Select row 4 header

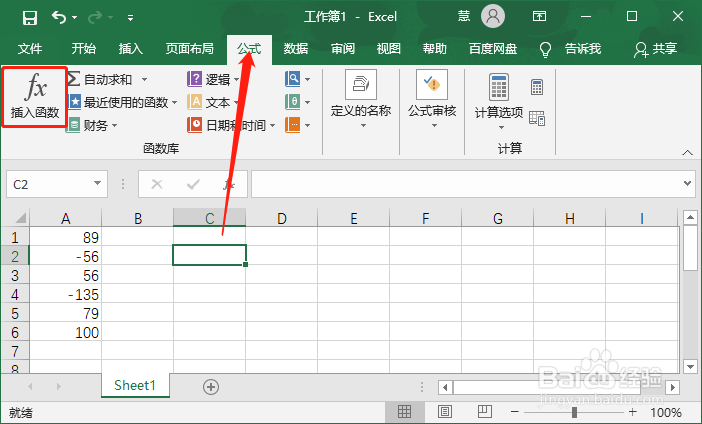click(x=15, y=294)
